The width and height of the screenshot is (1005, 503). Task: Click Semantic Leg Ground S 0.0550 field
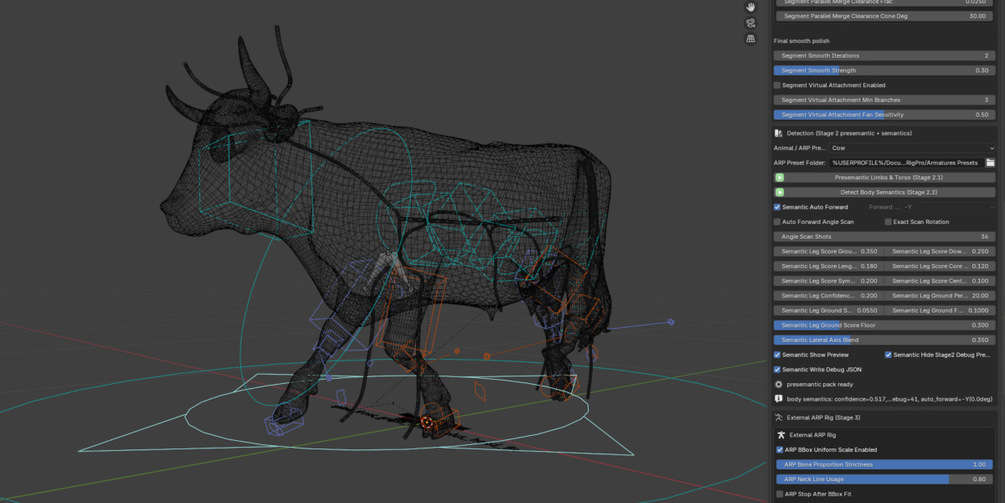point(829,310)
